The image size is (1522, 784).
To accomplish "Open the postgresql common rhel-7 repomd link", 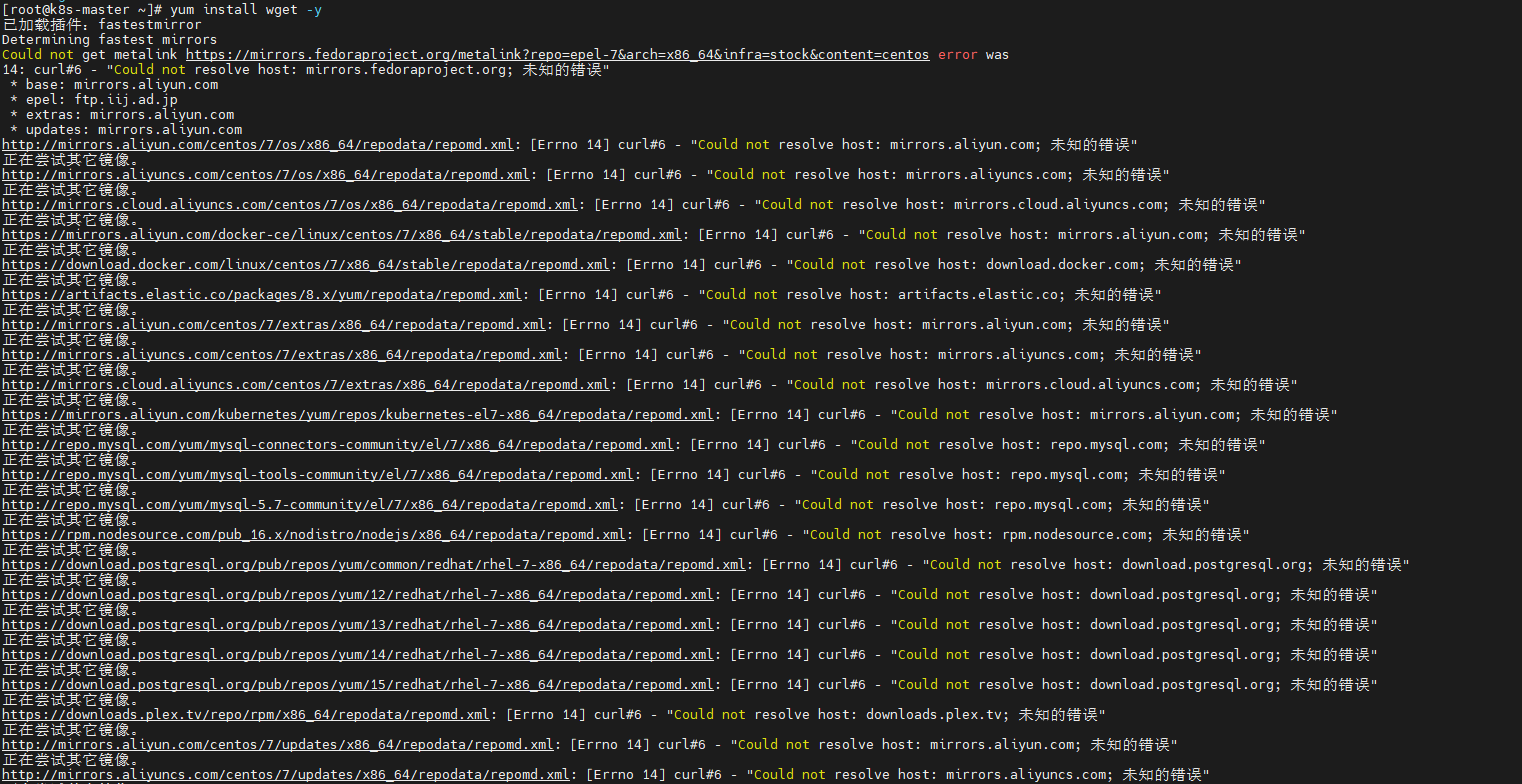I will pyautogui.click(x=374, y=564).
